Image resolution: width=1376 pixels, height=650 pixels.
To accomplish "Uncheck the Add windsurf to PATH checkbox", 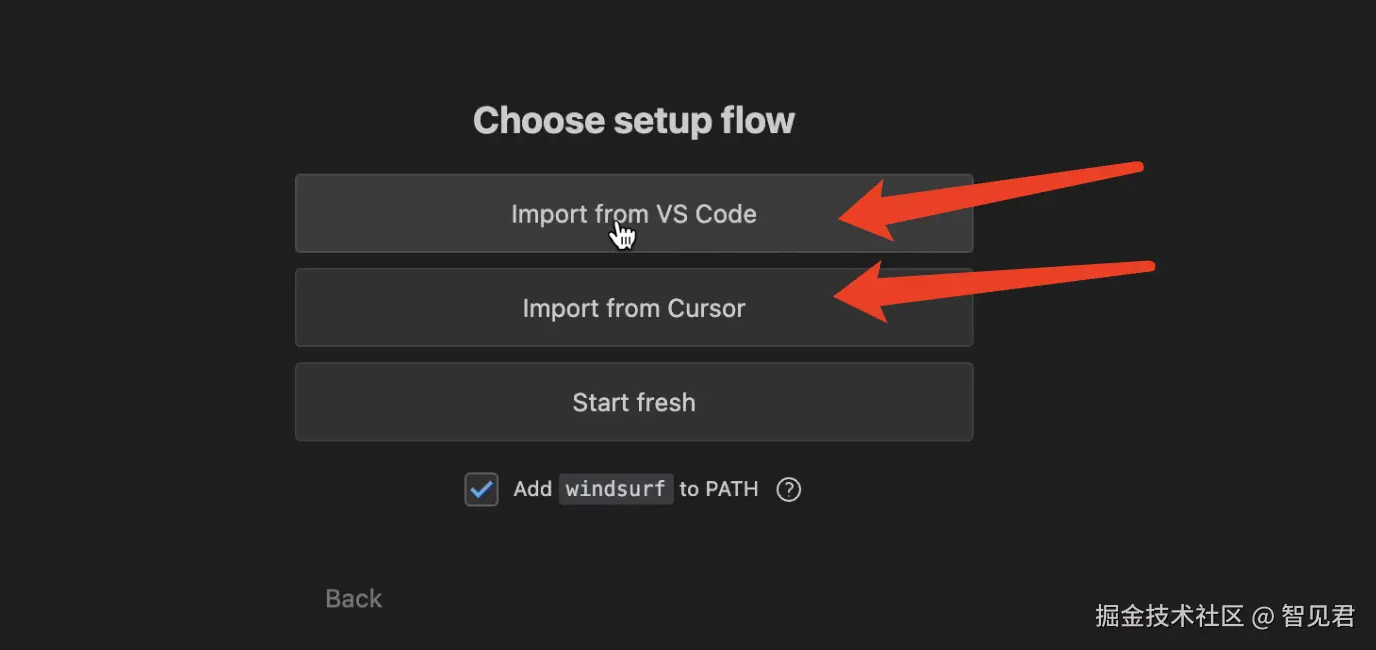I will [x=481, y=489].
